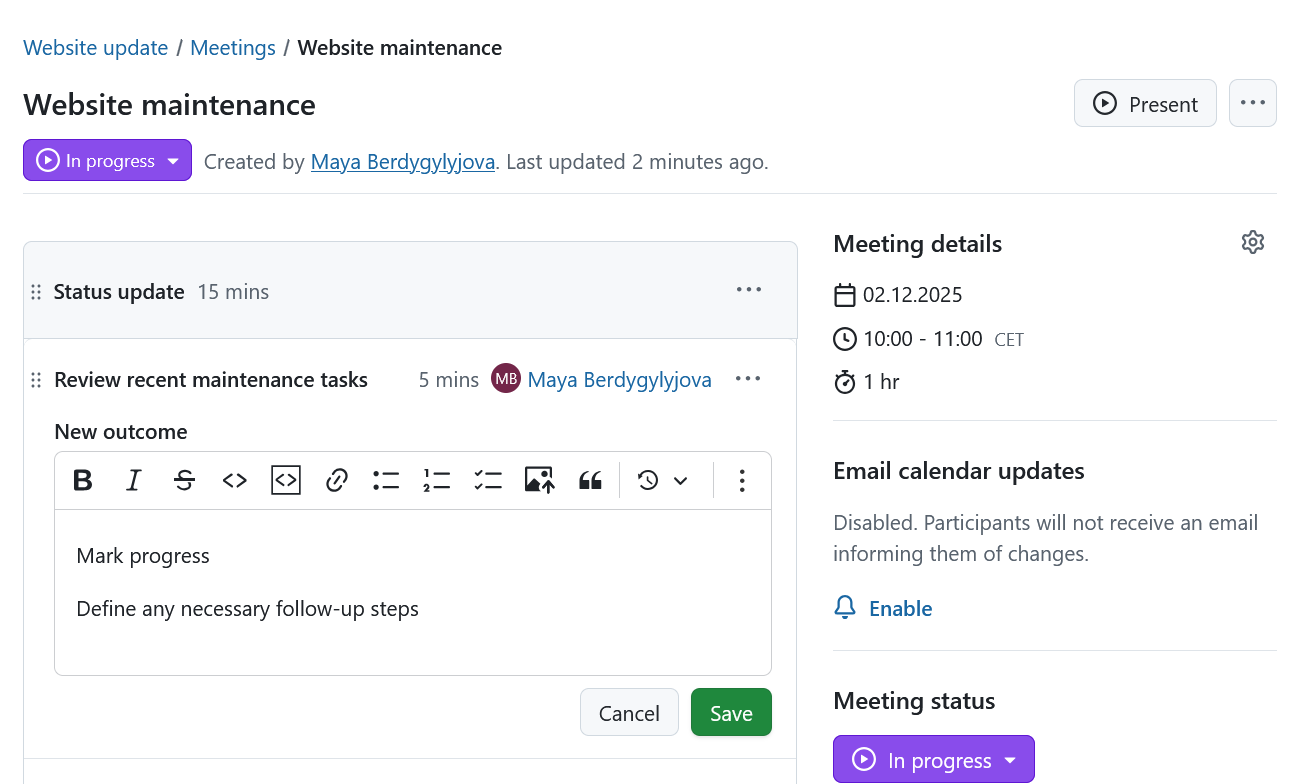The image size is (1293, 784).
Task: Apply strikethrough formatting to text
Action: coord(184,481)
